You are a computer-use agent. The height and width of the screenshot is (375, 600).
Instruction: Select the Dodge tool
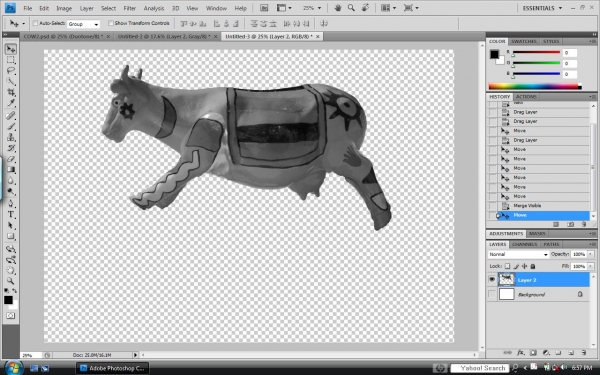coord(11,191)
